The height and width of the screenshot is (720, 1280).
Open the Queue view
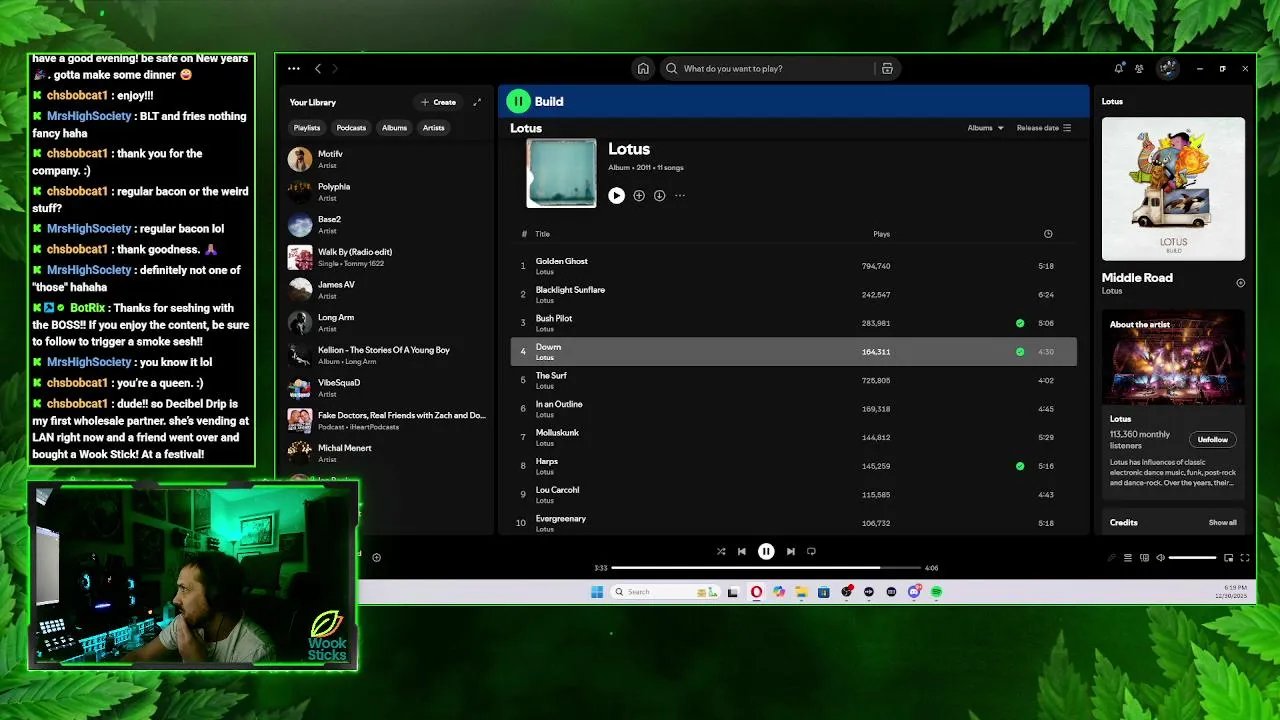[x=1128, y=557]
